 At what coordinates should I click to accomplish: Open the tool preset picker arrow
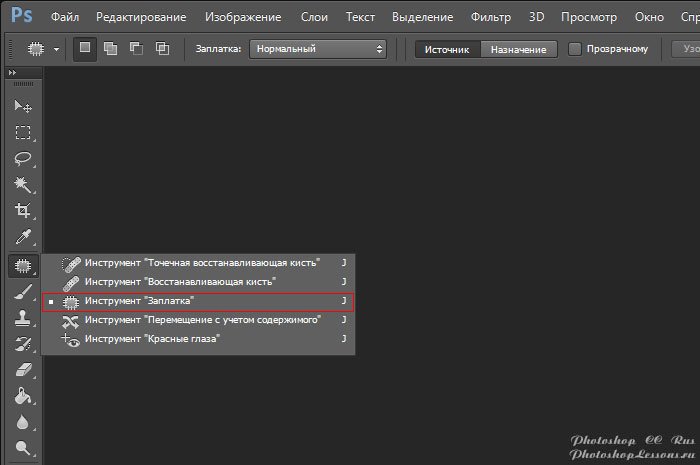[x=57, y=49]
